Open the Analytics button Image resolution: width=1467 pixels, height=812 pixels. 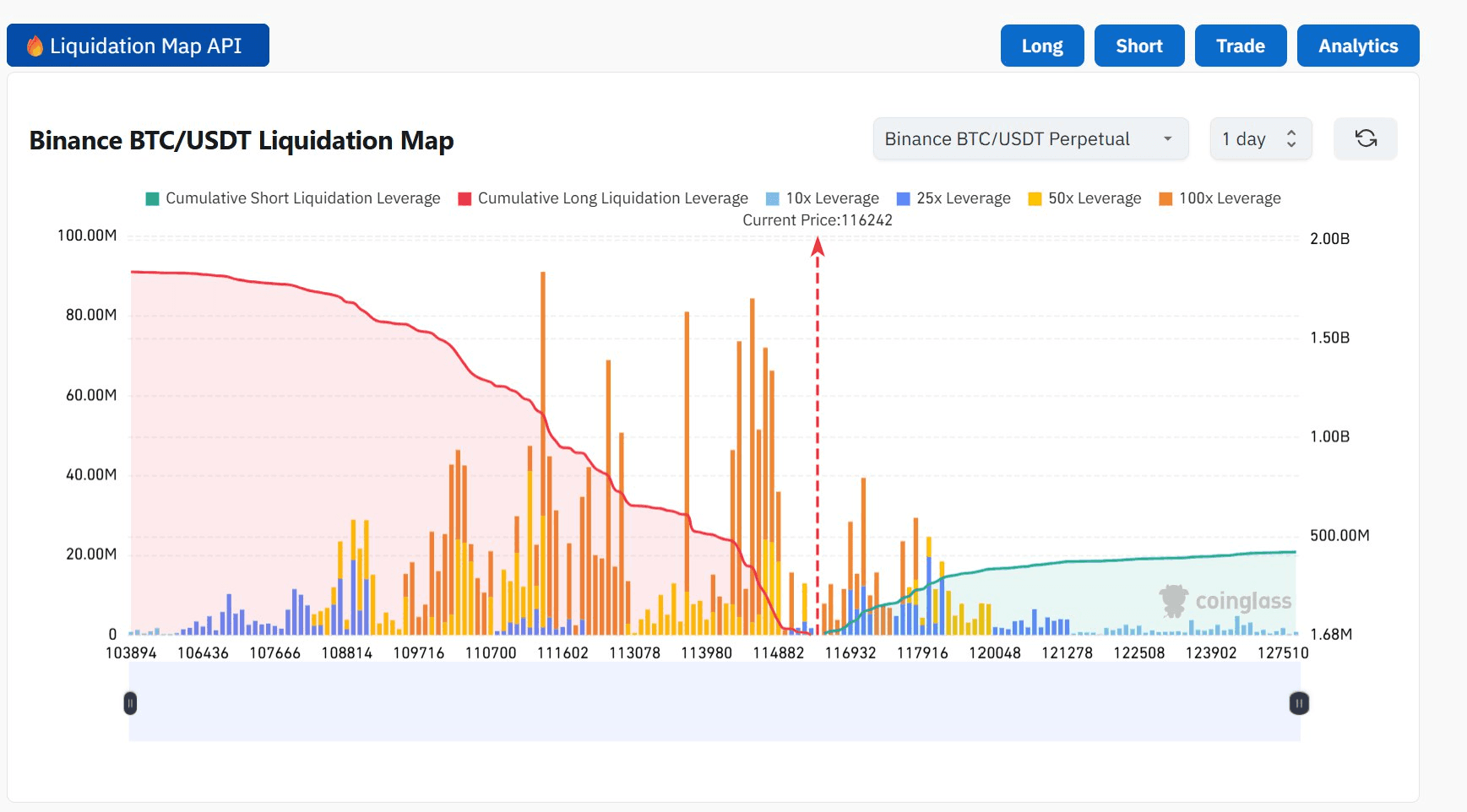coord(1358,46)
